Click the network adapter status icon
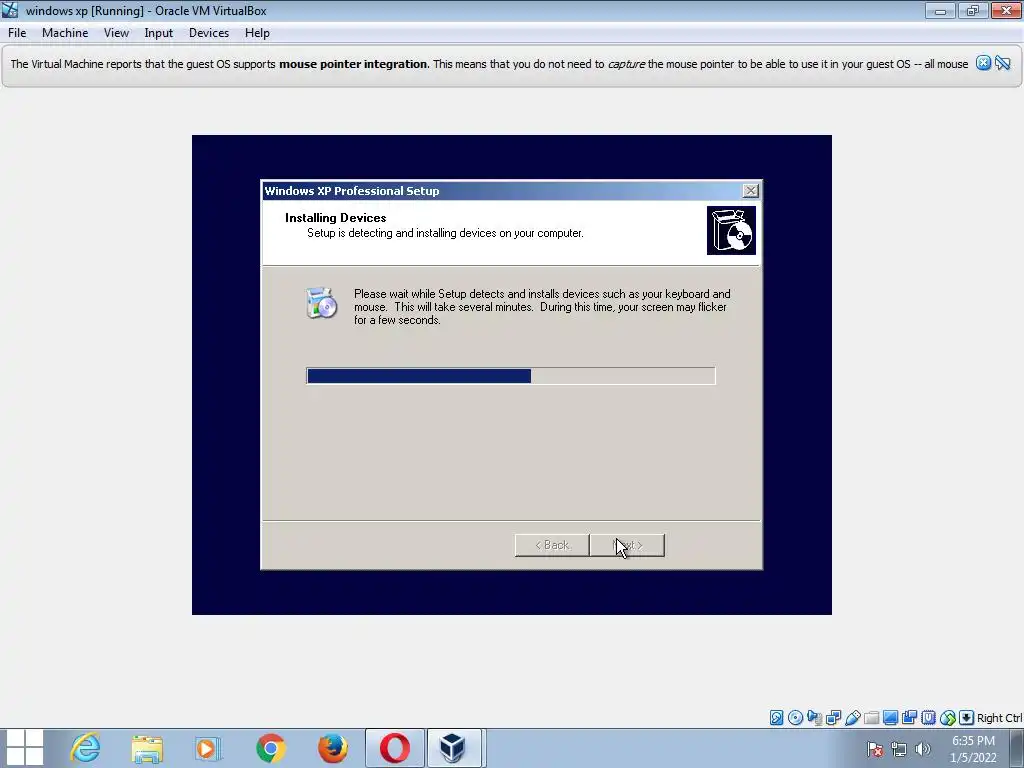Image resolution: width=1024 pixels, height=768 pixels. pyautogui.click(x=833, y=718)
